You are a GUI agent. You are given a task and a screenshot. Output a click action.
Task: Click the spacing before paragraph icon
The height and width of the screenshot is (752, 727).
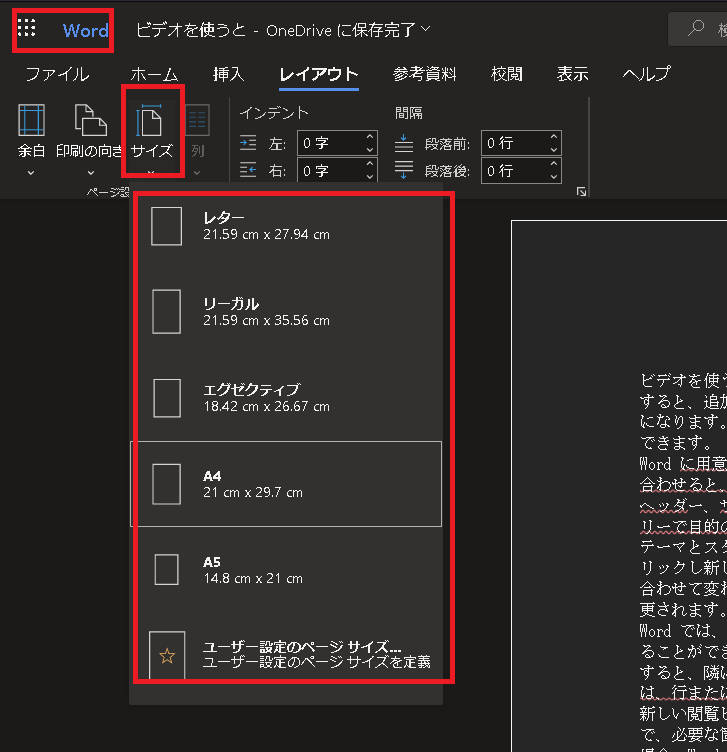404,143
